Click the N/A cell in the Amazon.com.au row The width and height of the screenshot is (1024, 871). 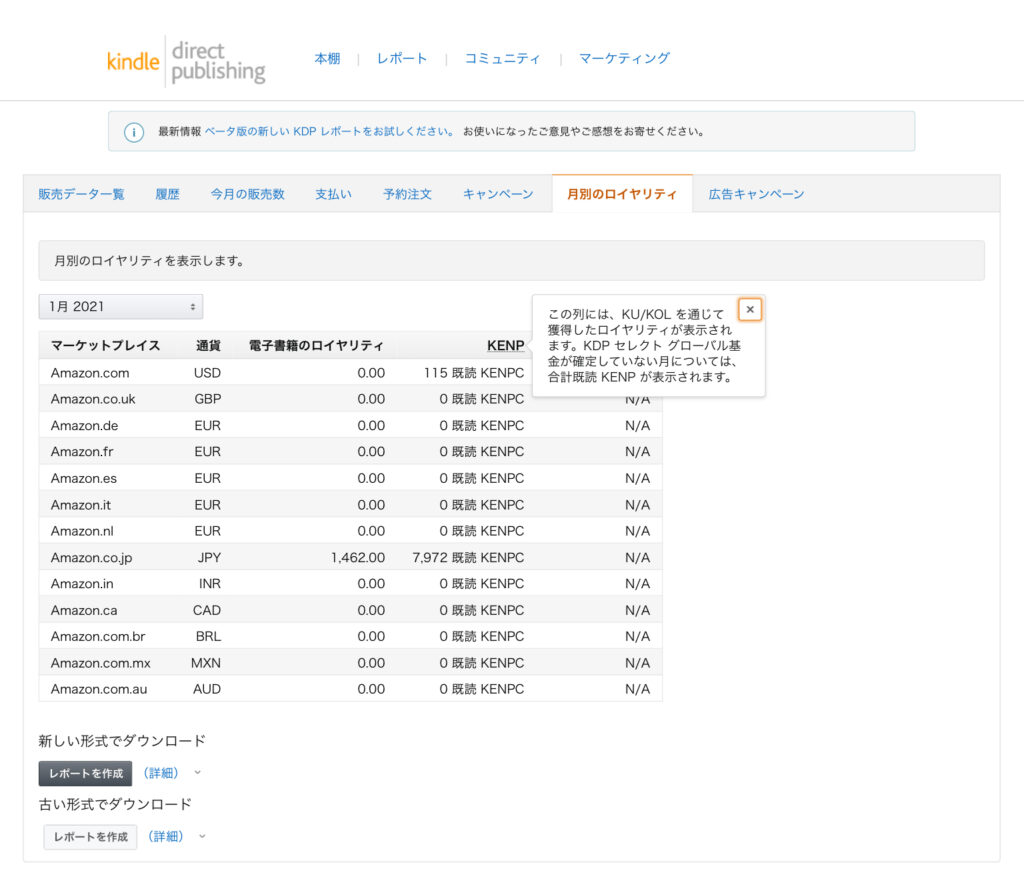tap(637, 689)
